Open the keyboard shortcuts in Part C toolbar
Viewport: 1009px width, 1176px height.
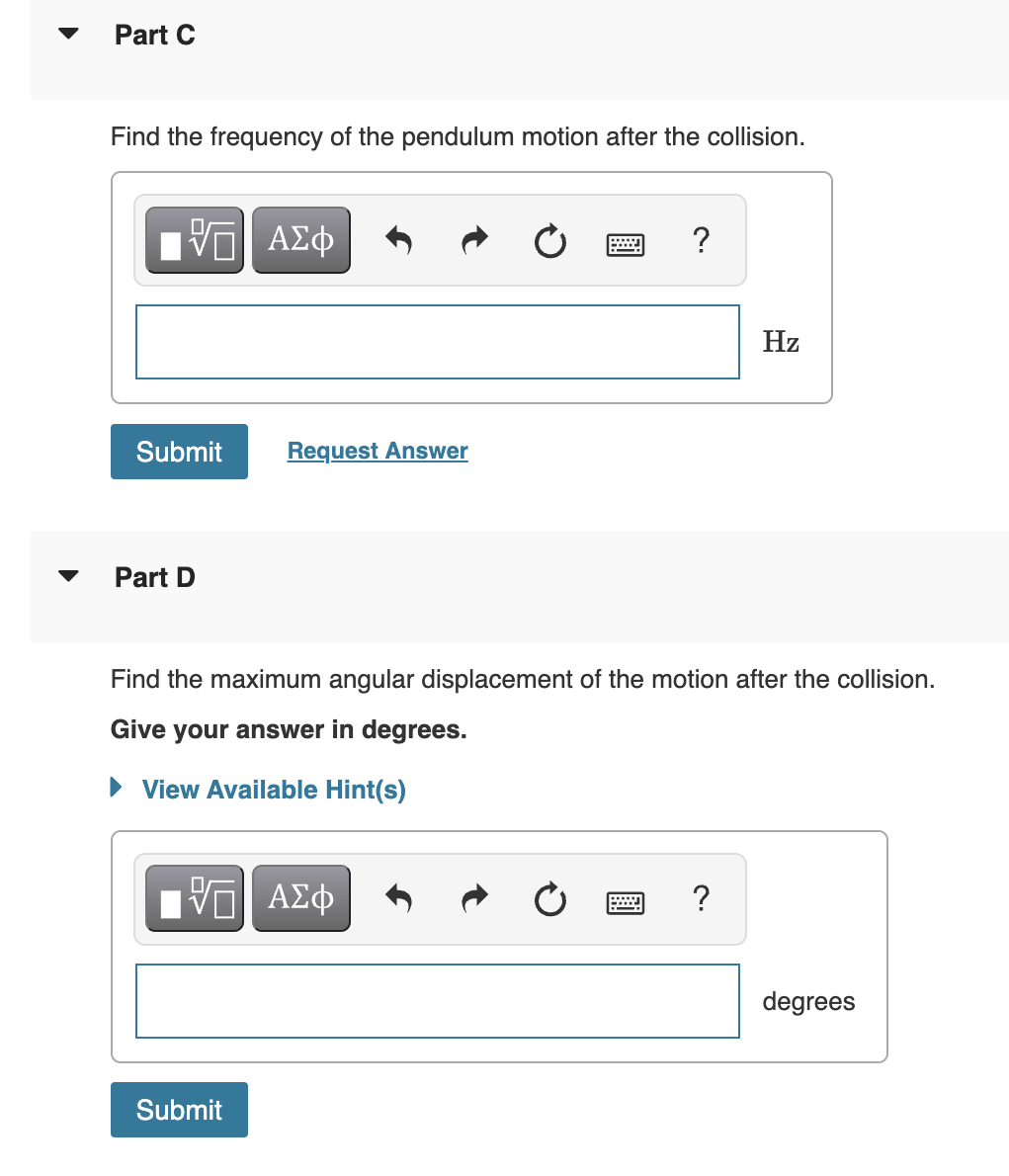626,243
